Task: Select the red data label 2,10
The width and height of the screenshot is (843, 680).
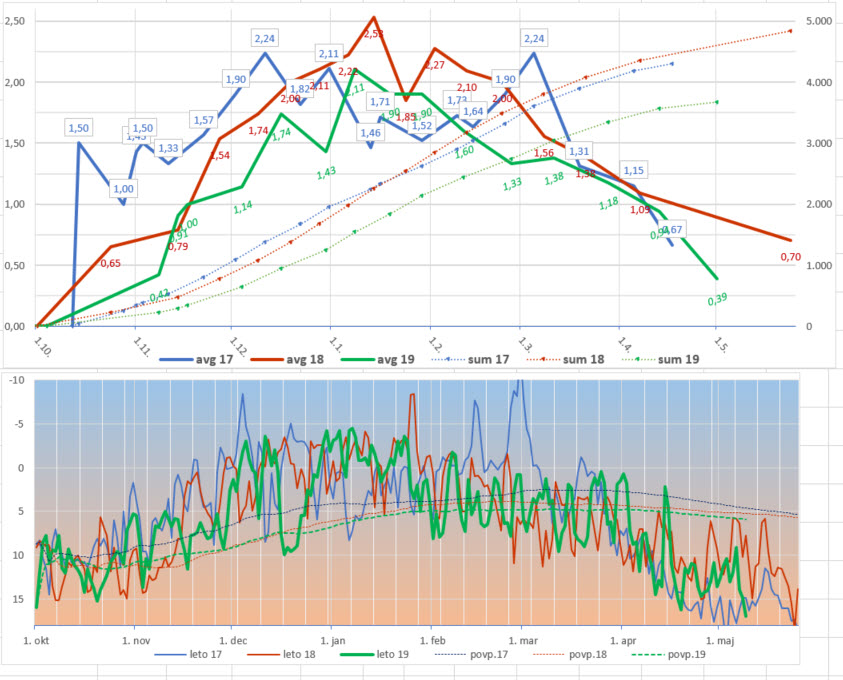Action: pos(467,87)
